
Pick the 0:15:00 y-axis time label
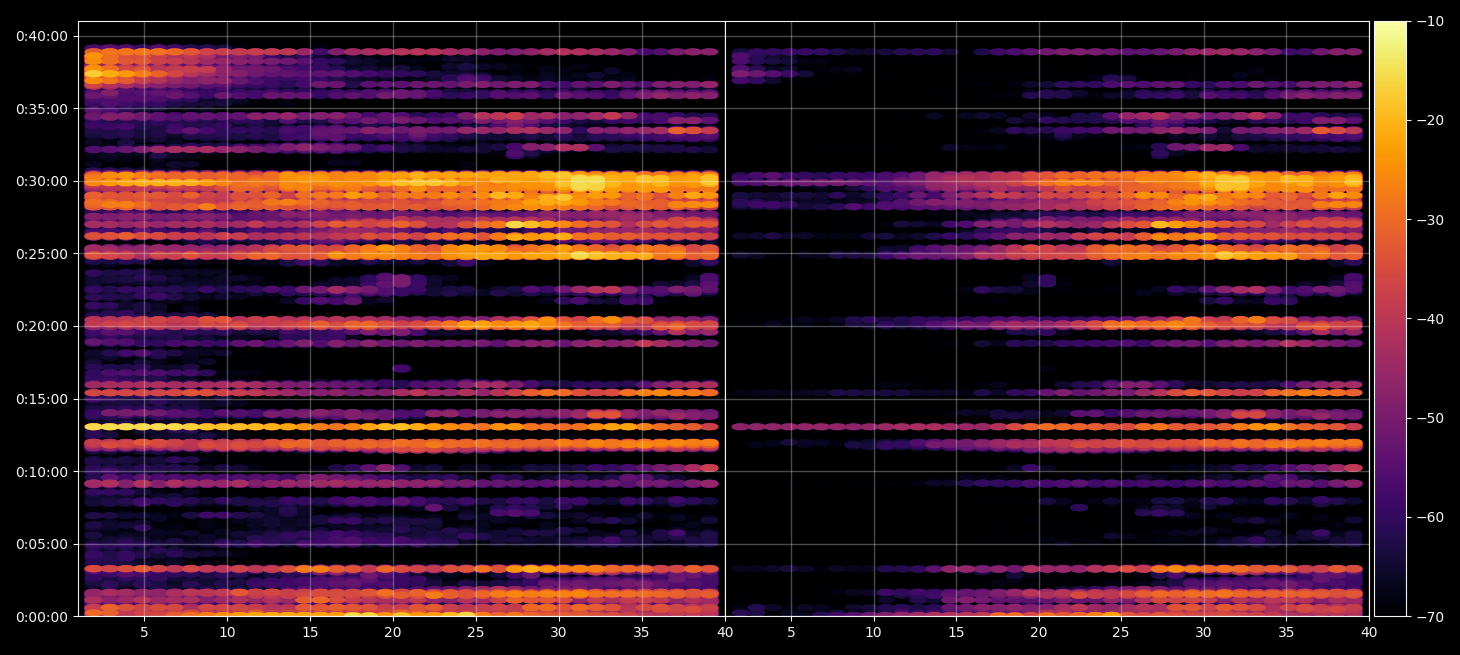coord(42,399)
